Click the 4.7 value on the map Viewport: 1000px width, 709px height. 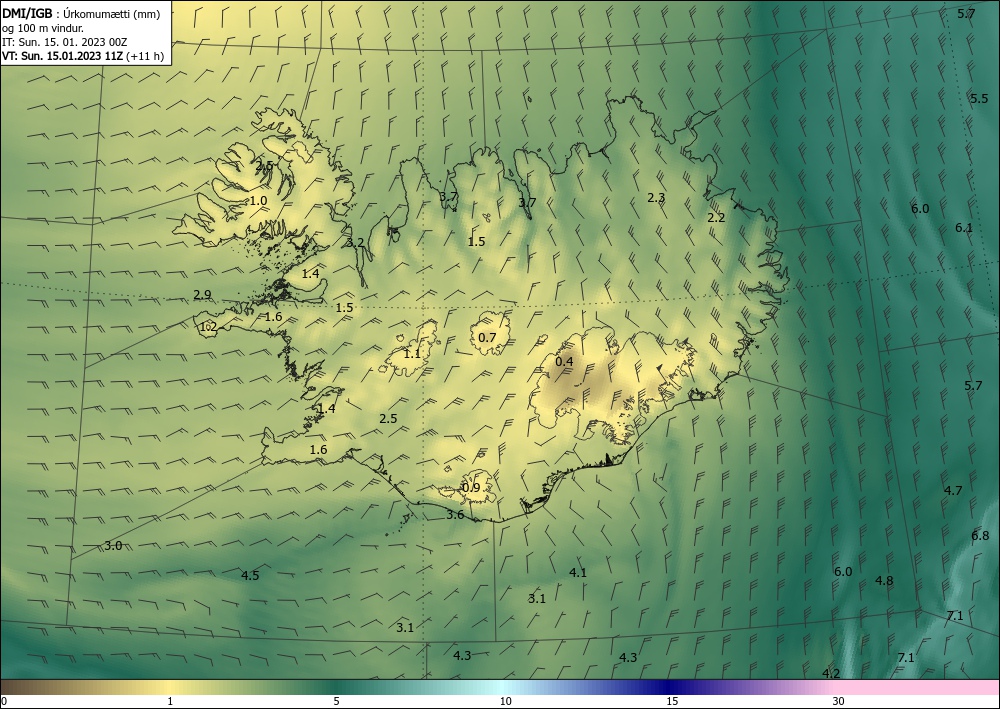point(953,490)
